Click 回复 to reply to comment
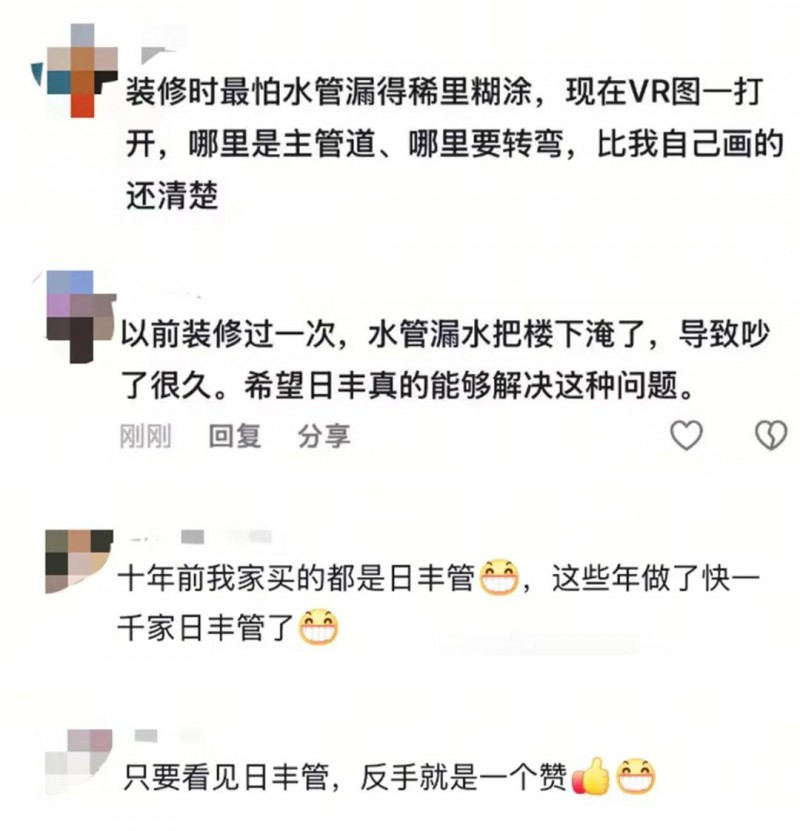The height and width of the screenshot is (831, 800). [x=235, y=436]
